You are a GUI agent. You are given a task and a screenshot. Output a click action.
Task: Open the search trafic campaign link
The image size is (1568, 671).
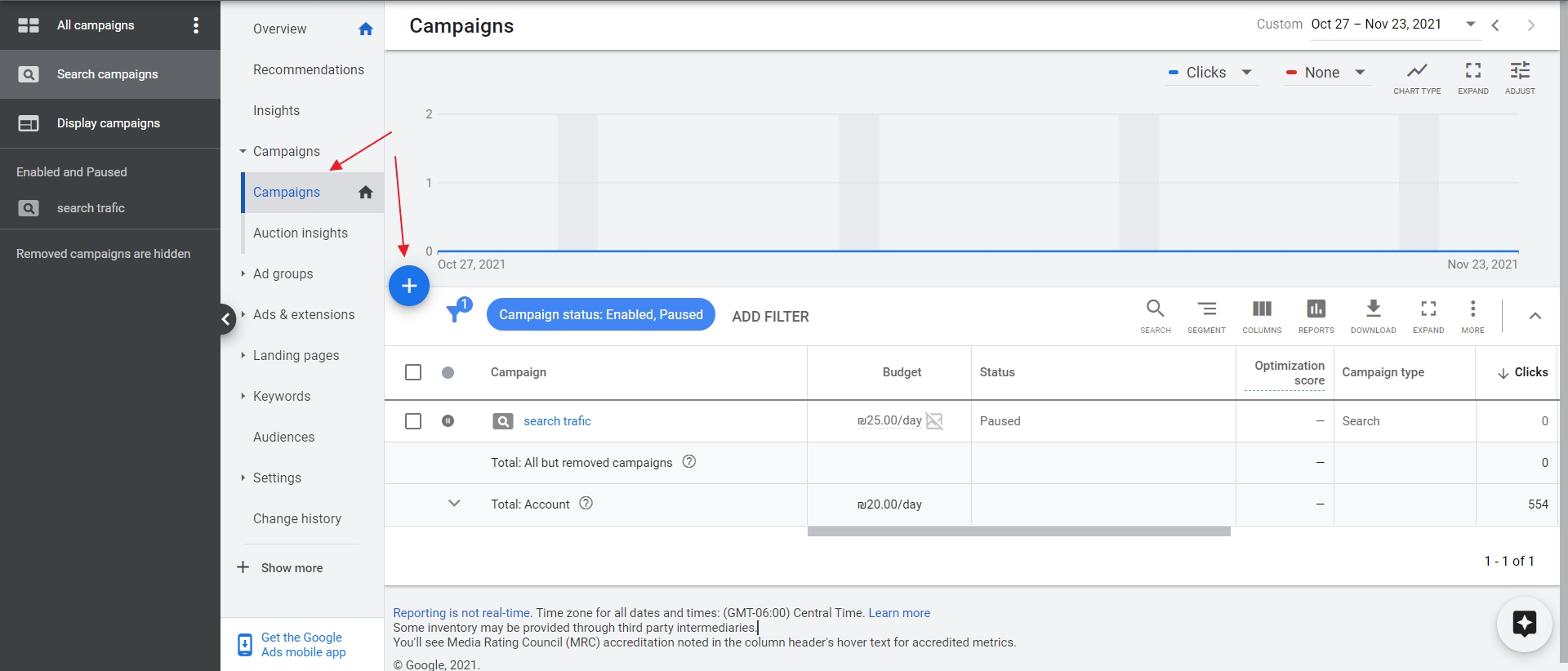(x=557, y=421)
